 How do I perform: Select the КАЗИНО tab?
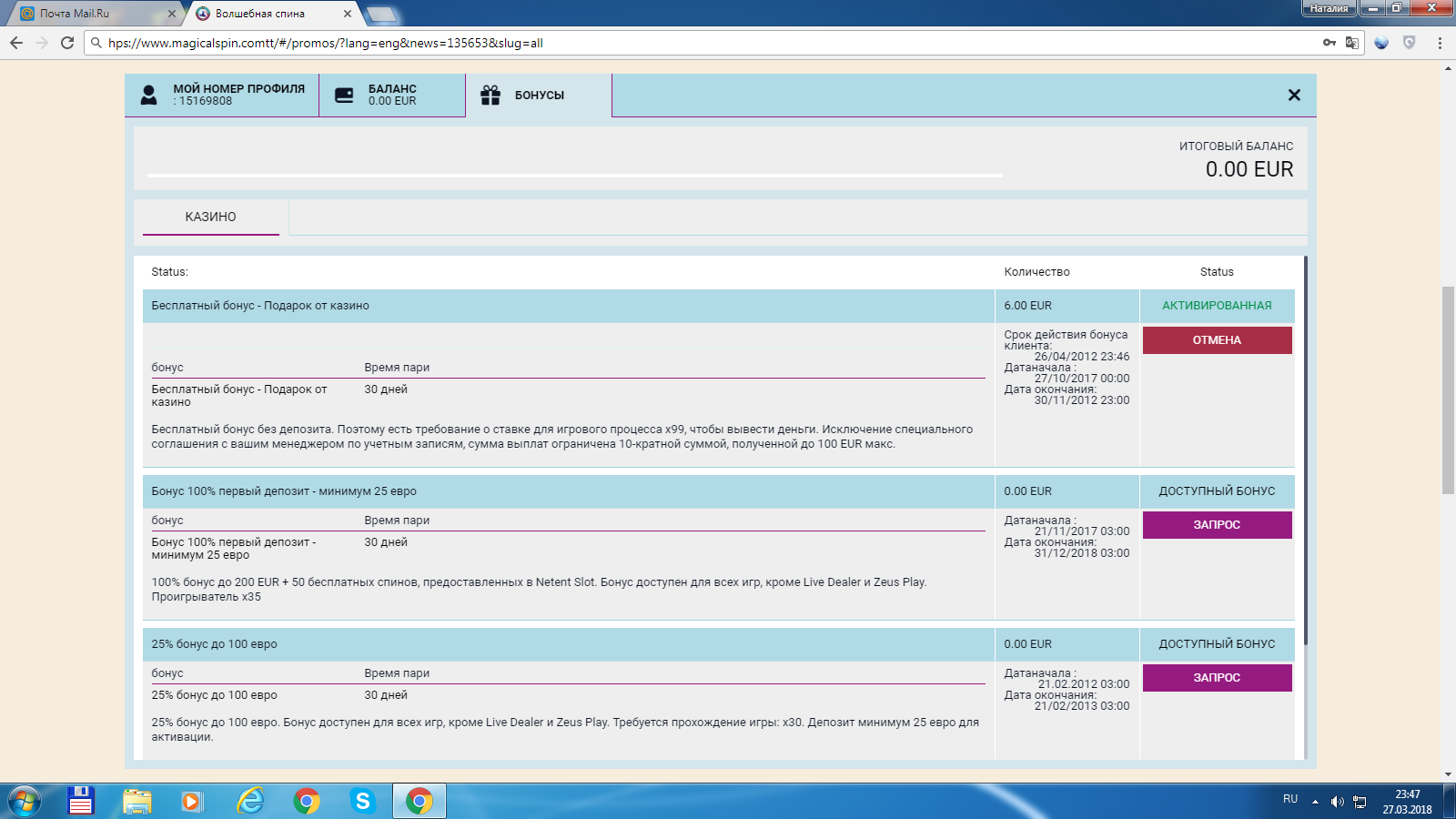point(211,217)
